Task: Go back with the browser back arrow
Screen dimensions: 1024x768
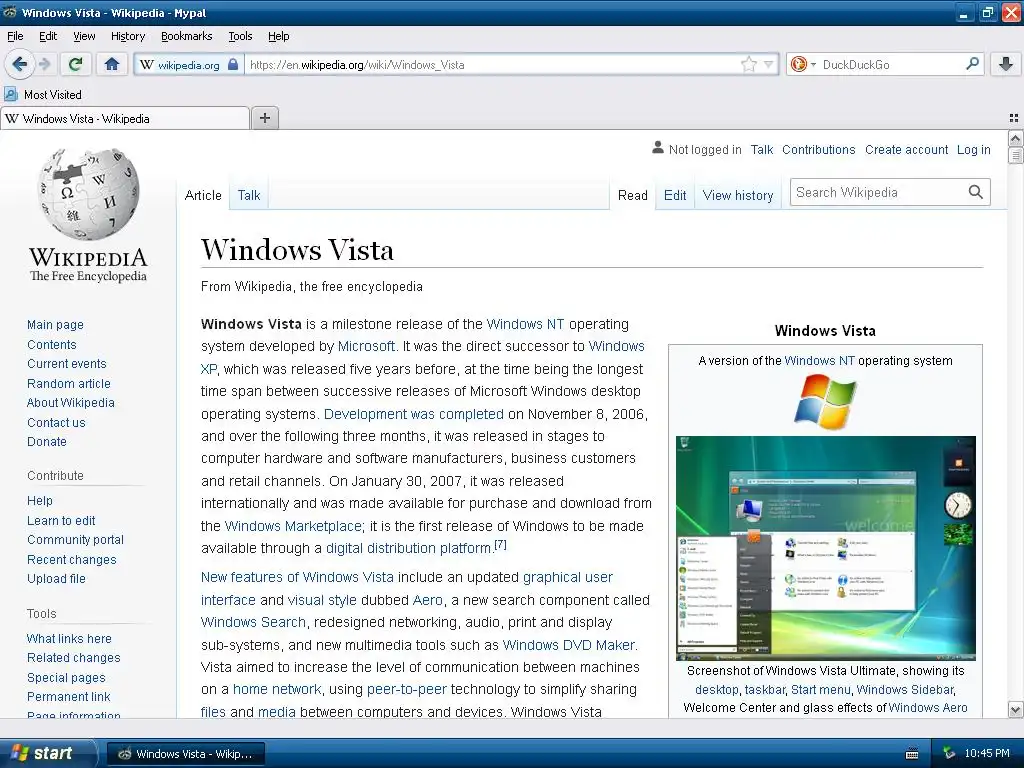Action: [19, 64]
